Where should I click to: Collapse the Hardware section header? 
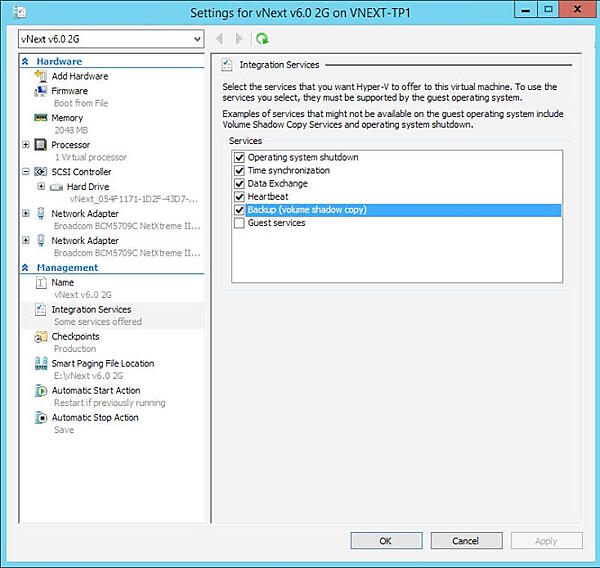point(26,62)
